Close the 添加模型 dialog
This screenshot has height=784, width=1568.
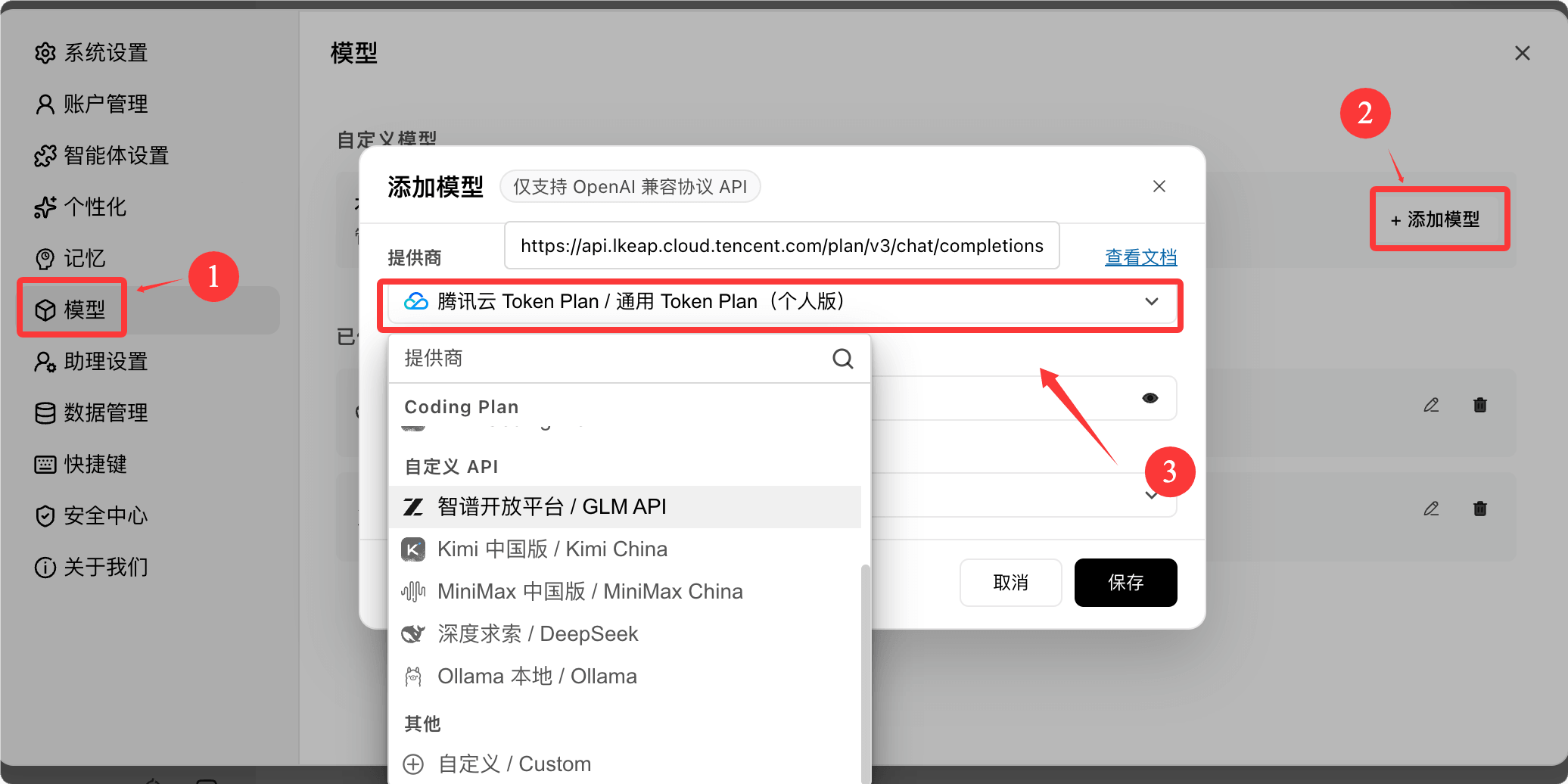coord(1159,186)
